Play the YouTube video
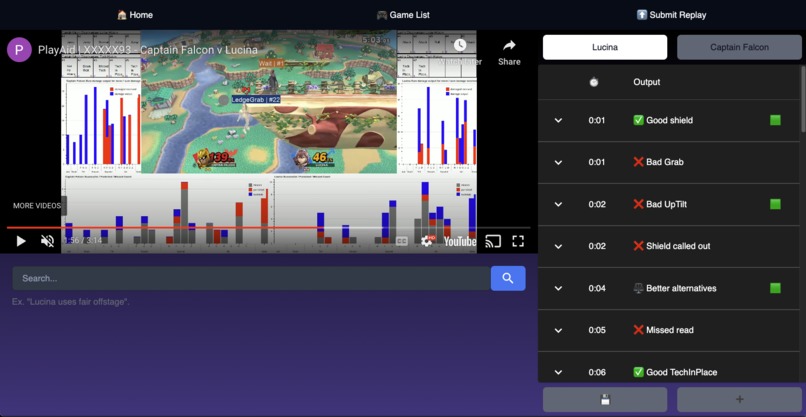 (21, 241)
